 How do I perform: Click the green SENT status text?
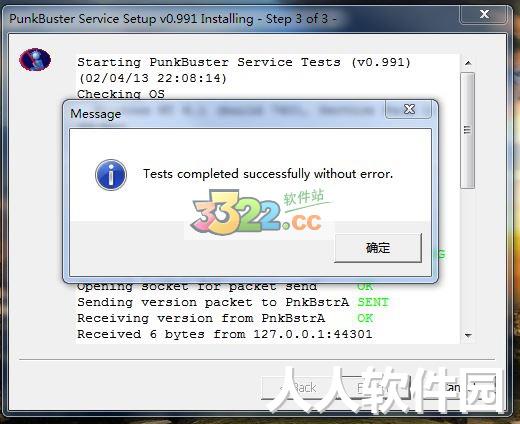pos(373,302)
